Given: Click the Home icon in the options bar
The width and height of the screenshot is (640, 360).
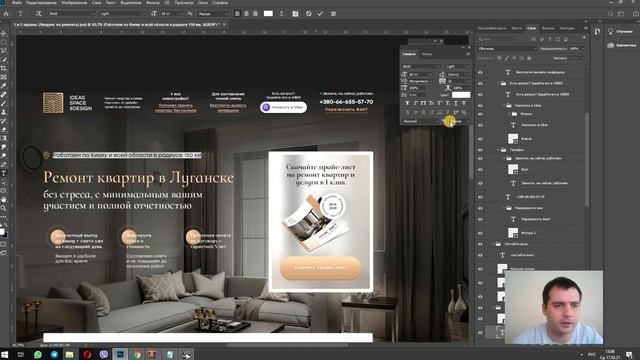Looking at the screenshot, I should point(6,13).
